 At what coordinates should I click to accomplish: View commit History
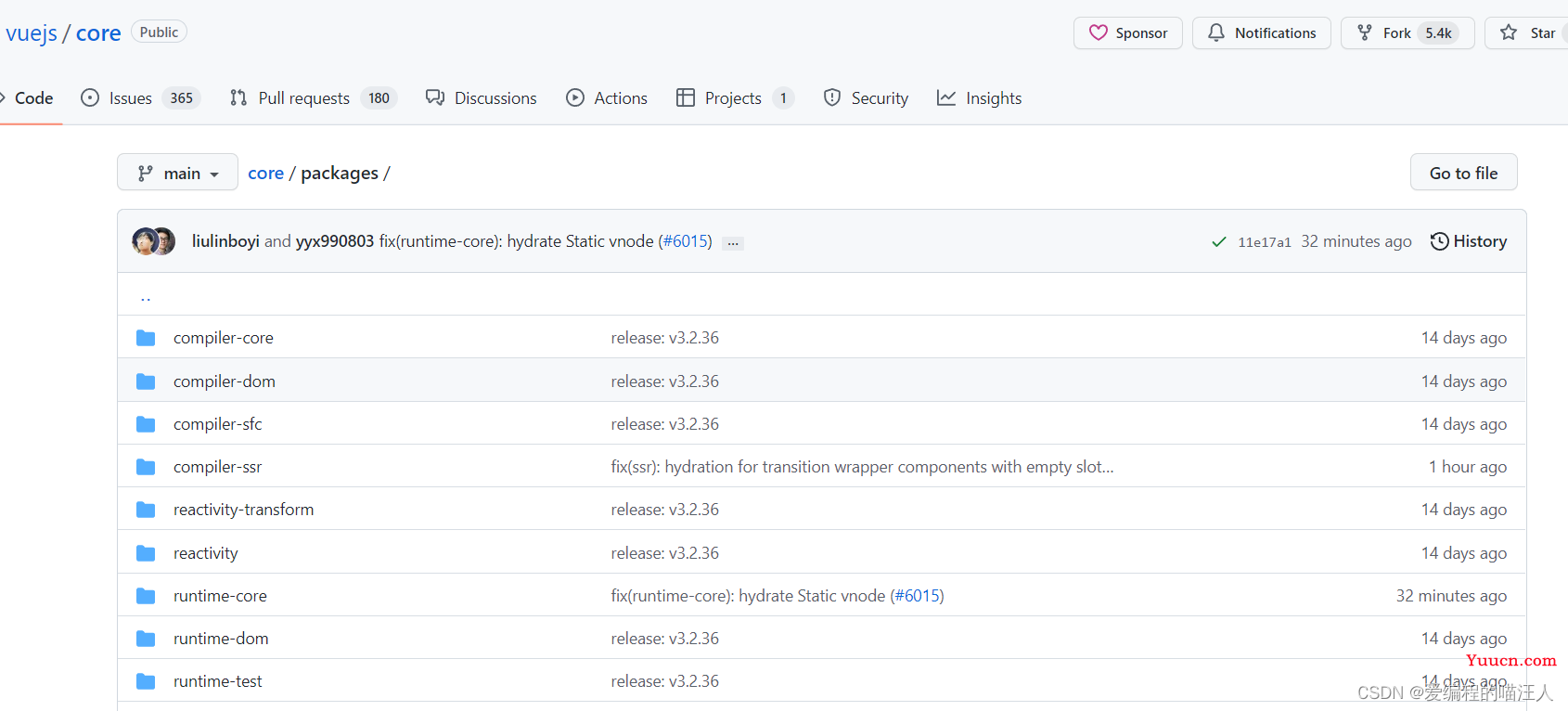pos(1469,241)
